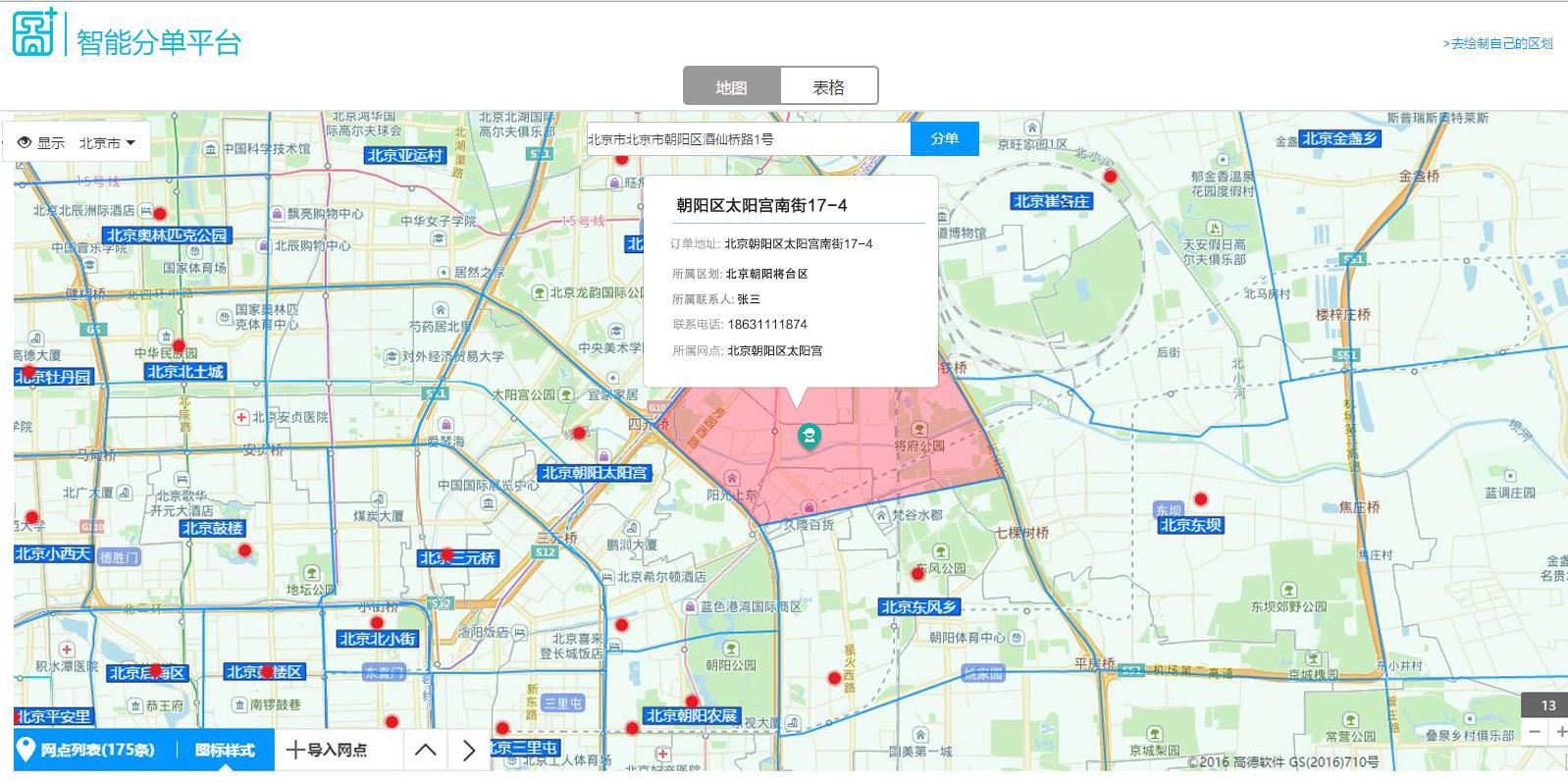Click popup title 朝阳区太阳宫南街17-4
The height and width of the screenshot is (783, 1568).
[761, 205]
